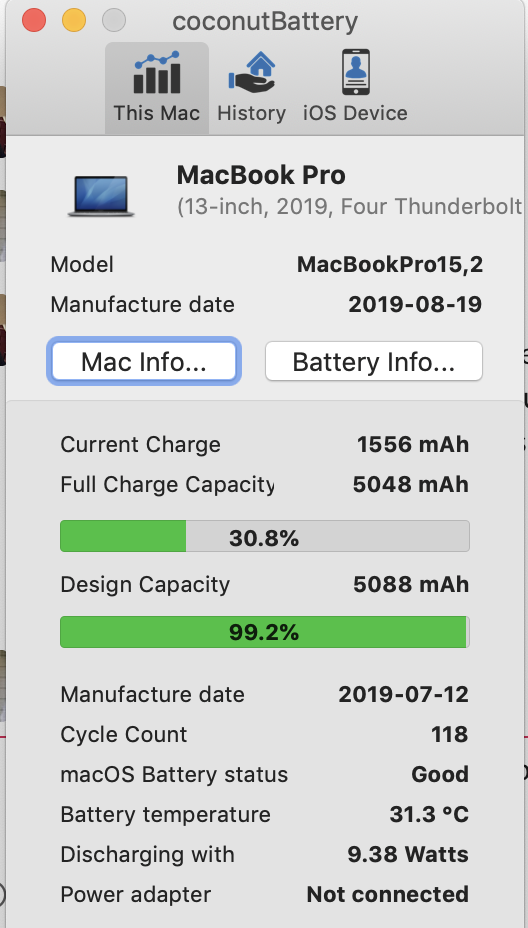Click the coconutBattery window title

[x=265, y=22]
